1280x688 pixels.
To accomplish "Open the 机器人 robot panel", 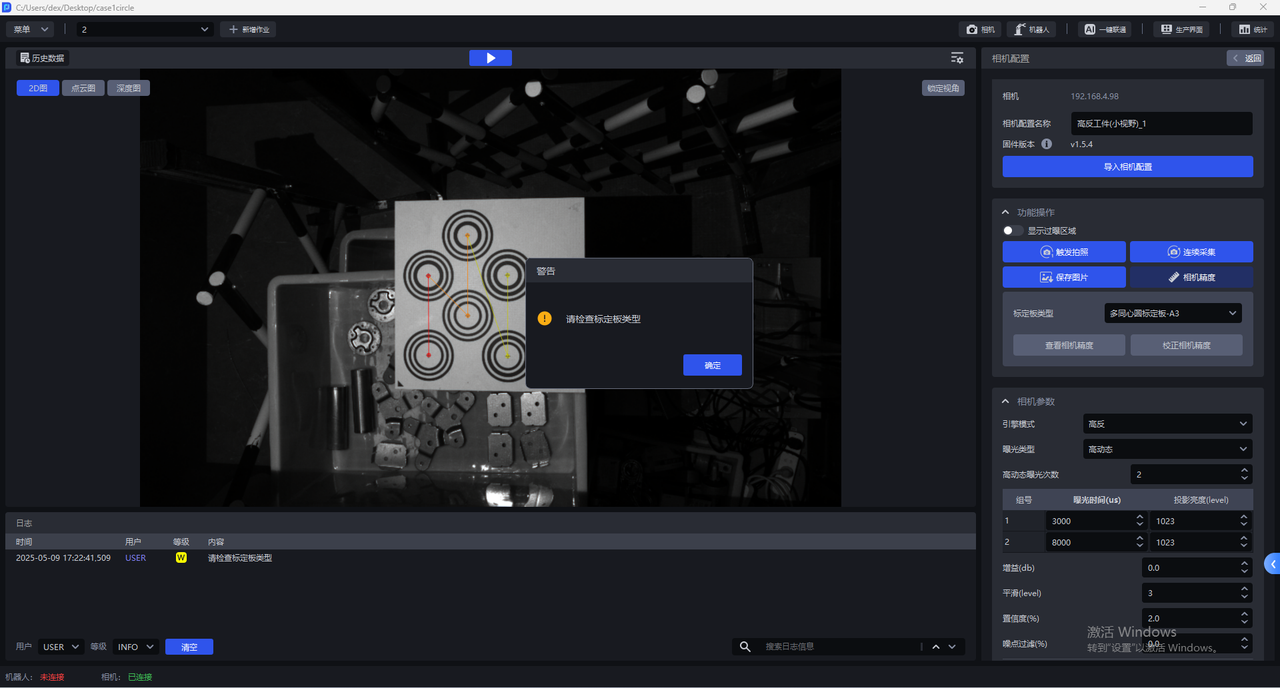I will point(1031,30).
